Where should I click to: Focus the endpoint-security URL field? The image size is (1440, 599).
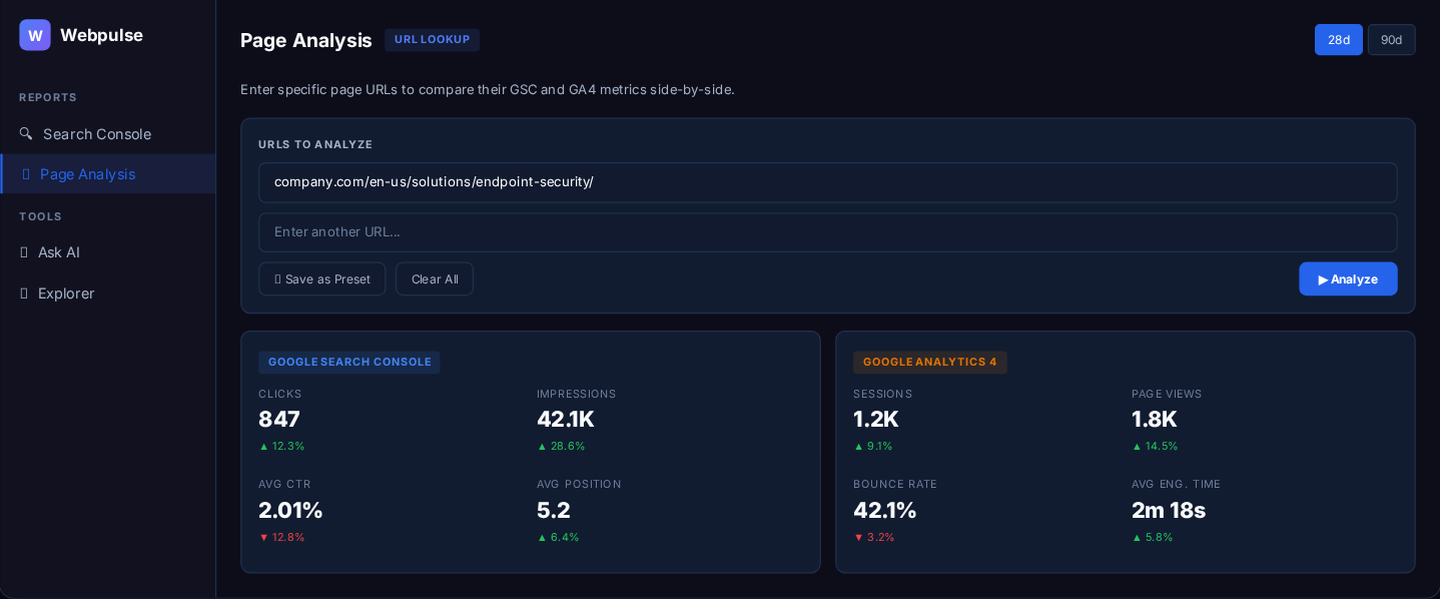(x=827, y=182)
